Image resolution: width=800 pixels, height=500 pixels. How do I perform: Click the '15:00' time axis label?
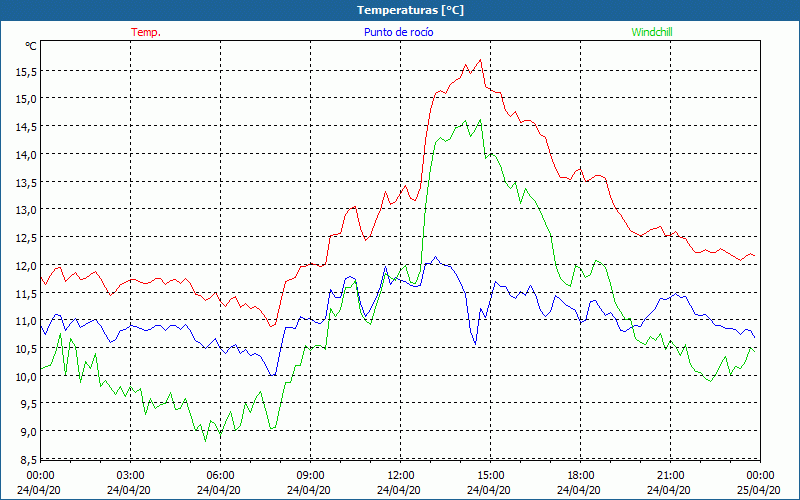click(x=491, y=476)
